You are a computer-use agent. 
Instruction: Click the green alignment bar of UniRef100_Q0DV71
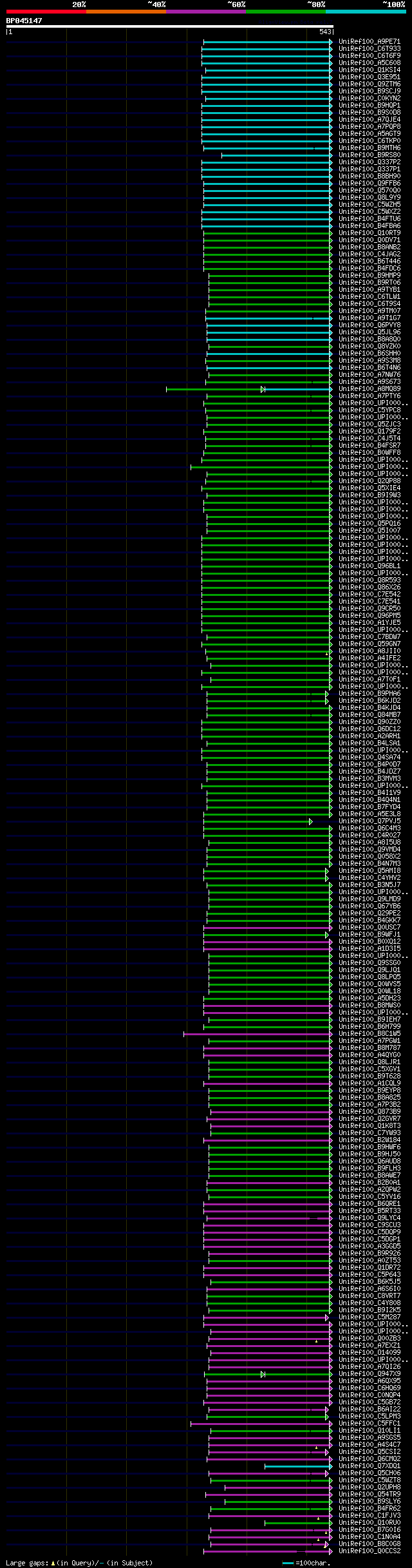[x=268, y=240]
